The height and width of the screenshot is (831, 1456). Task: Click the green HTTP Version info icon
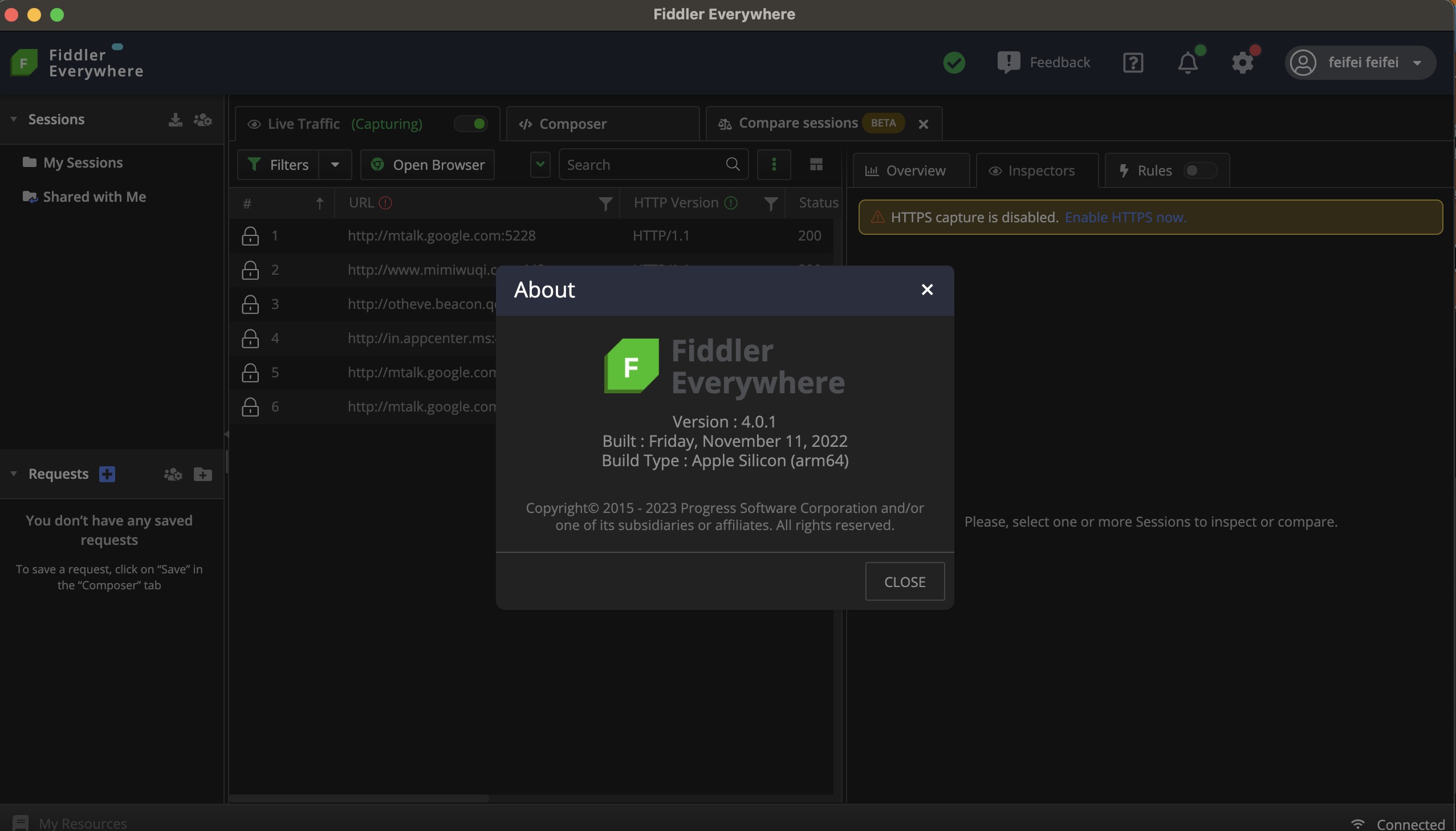[731, 202]
